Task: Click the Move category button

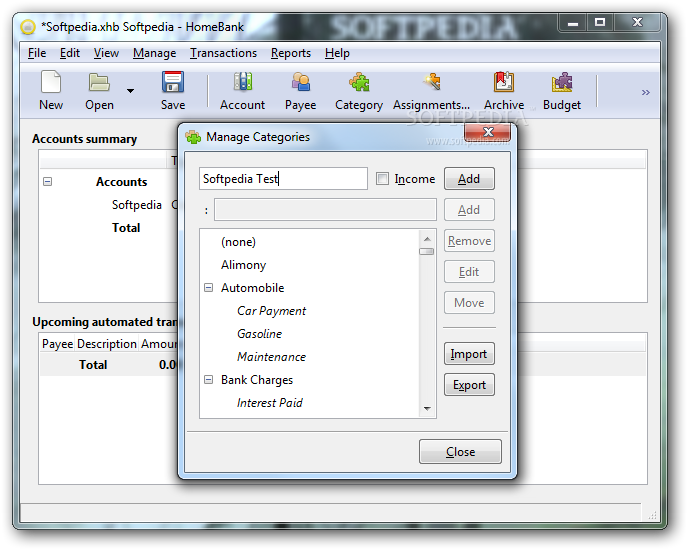Action: click(x=469, y=302)
